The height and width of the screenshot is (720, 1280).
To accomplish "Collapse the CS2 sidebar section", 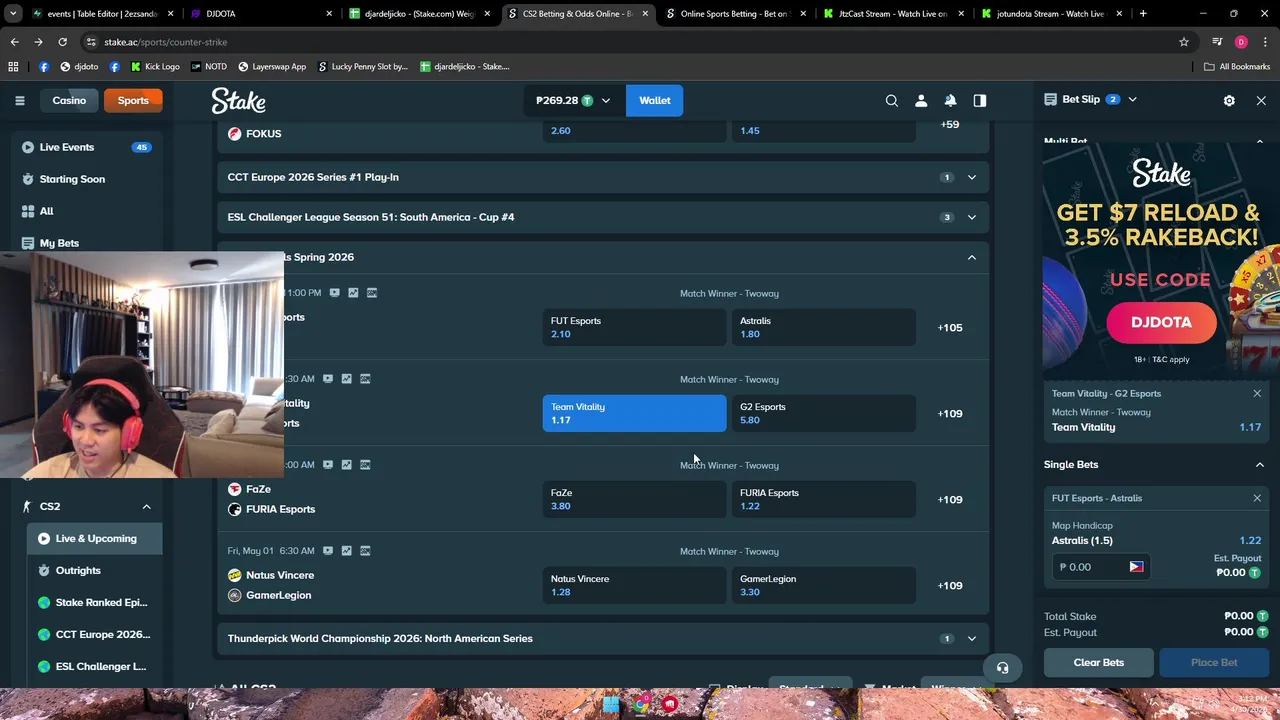I will point(146,507).
